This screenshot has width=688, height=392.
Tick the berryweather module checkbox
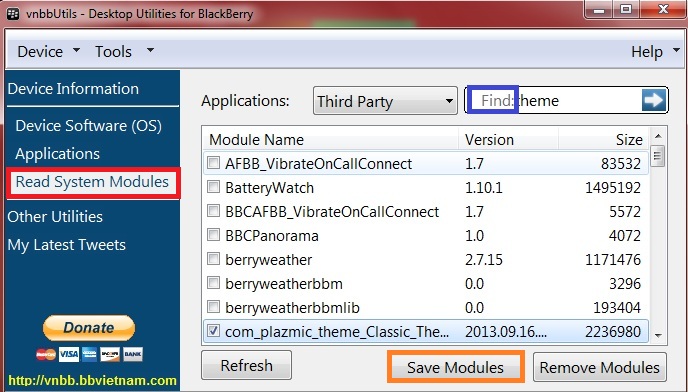pos(213,259)
